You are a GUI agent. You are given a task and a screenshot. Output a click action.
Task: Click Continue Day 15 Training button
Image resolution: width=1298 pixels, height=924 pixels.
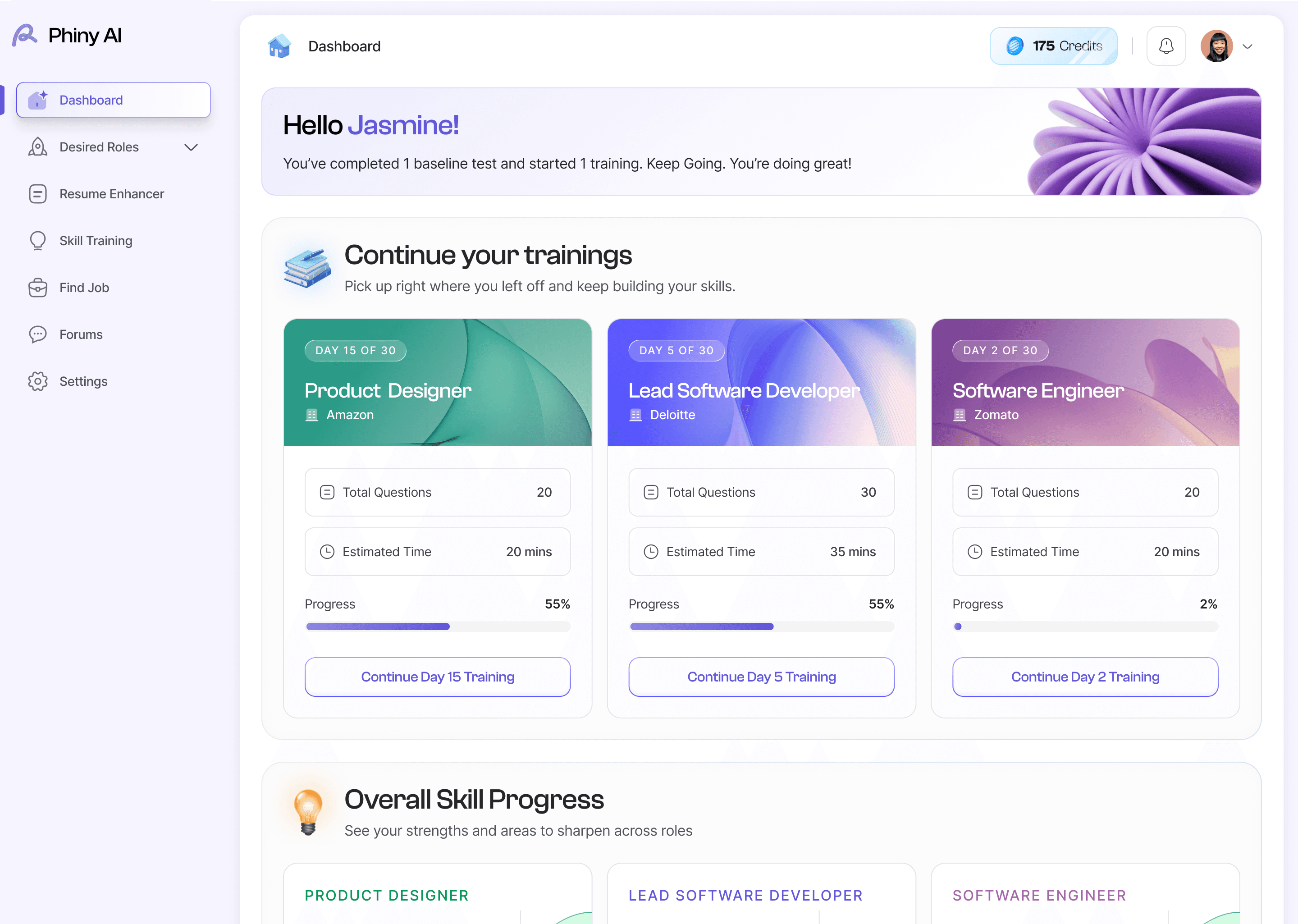coord(437,677)
